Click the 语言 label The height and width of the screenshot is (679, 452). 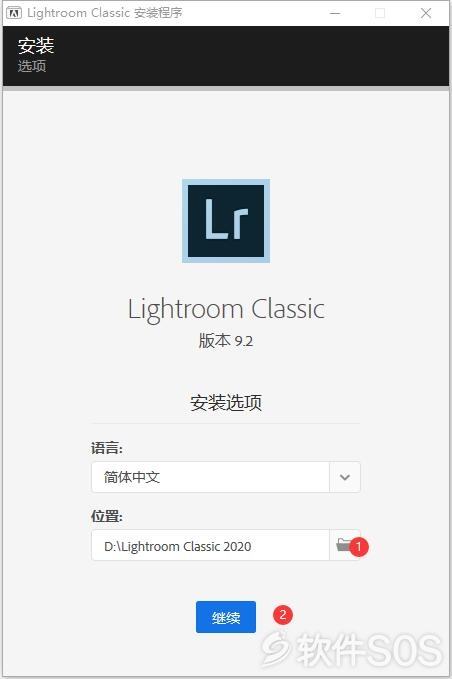click(107, 448)
